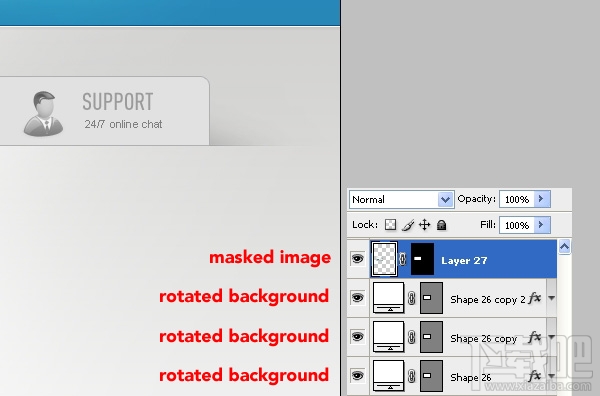The image size is (600, 396).
Task: Toggle visibility of Shape 26 copy 2
Action: 357,298
